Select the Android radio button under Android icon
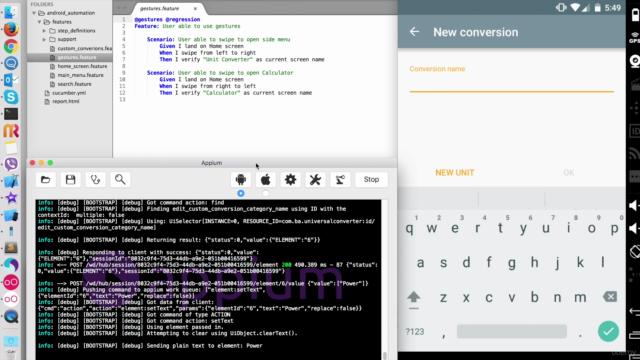 coord(241,193)
